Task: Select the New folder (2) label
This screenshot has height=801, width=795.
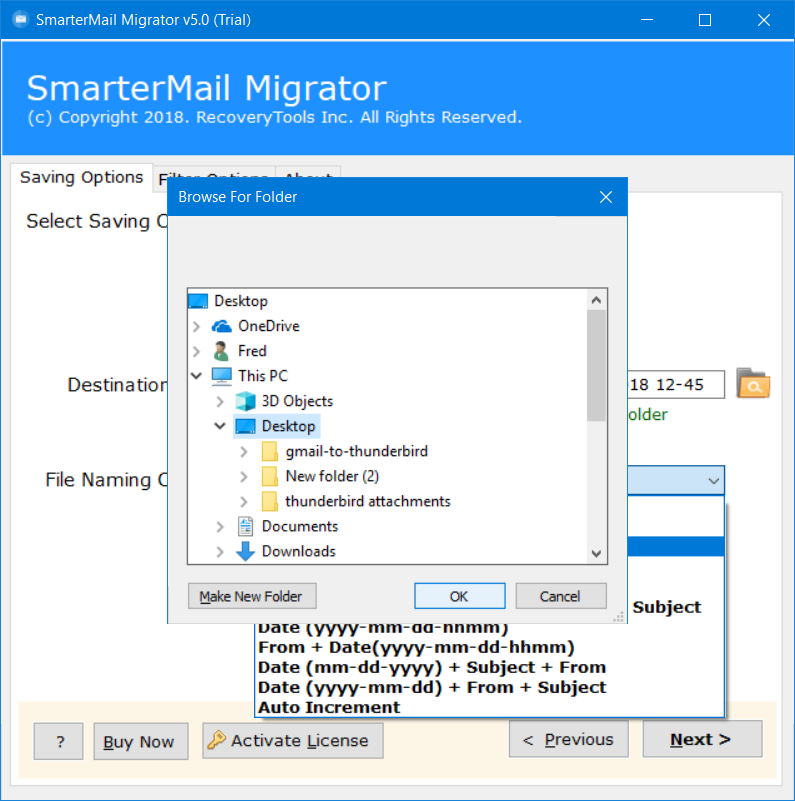Action: click(x=332, y=476)
